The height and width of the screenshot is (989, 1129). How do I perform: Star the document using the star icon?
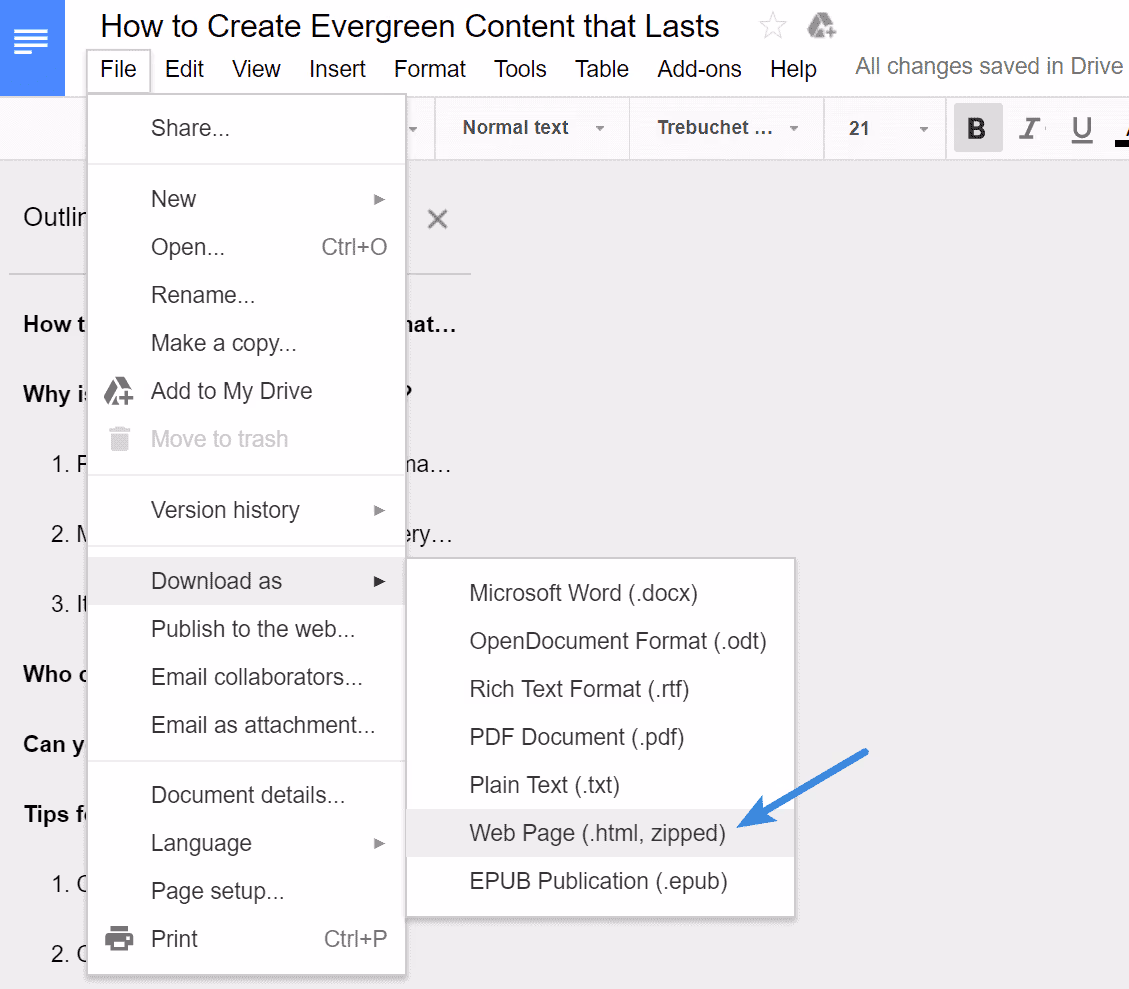771,24
